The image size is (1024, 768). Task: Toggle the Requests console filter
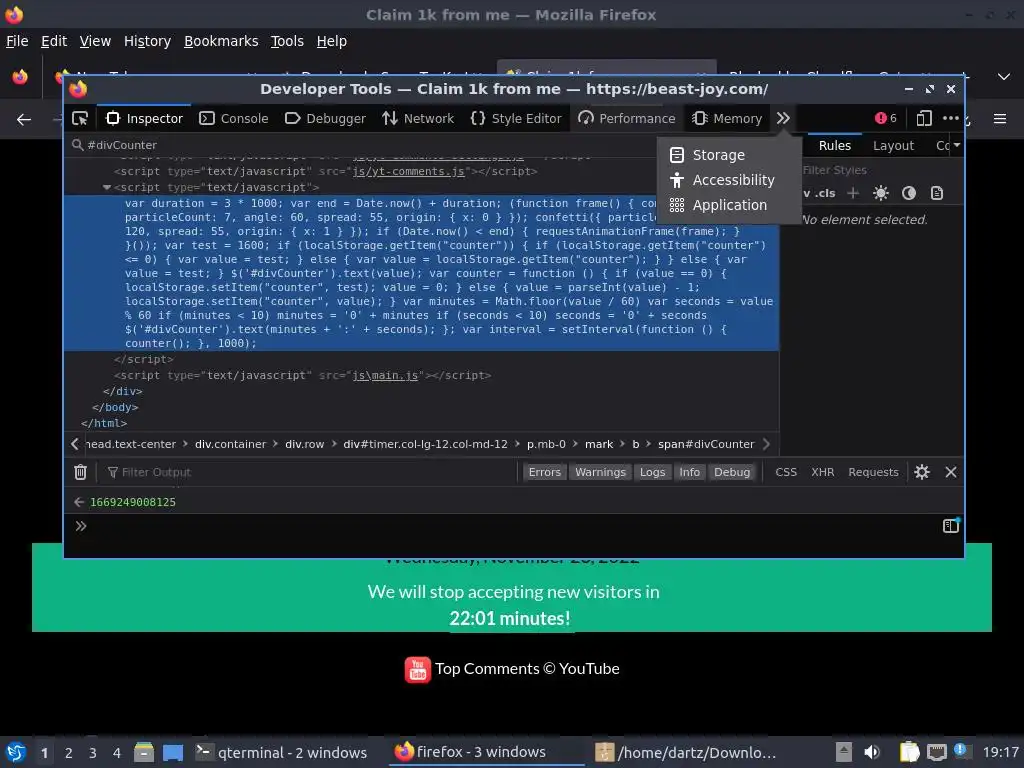pyautogui.click(x=873, y=472)
